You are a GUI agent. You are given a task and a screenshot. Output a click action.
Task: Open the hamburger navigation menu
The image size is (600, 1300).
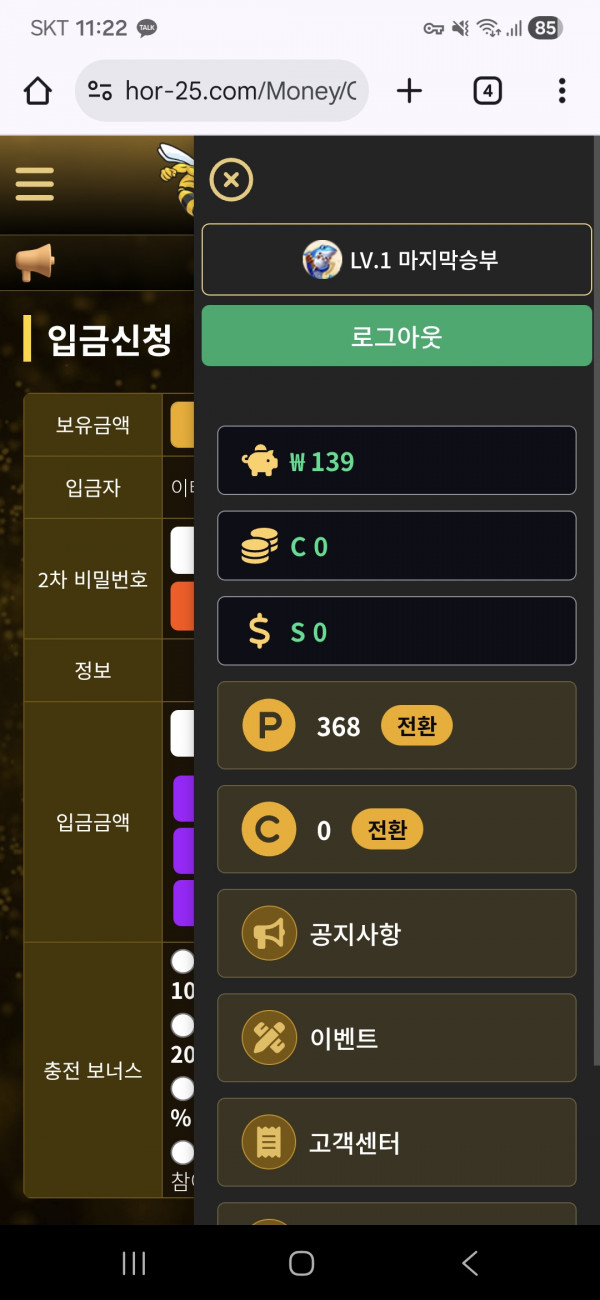tap(34, 183)
